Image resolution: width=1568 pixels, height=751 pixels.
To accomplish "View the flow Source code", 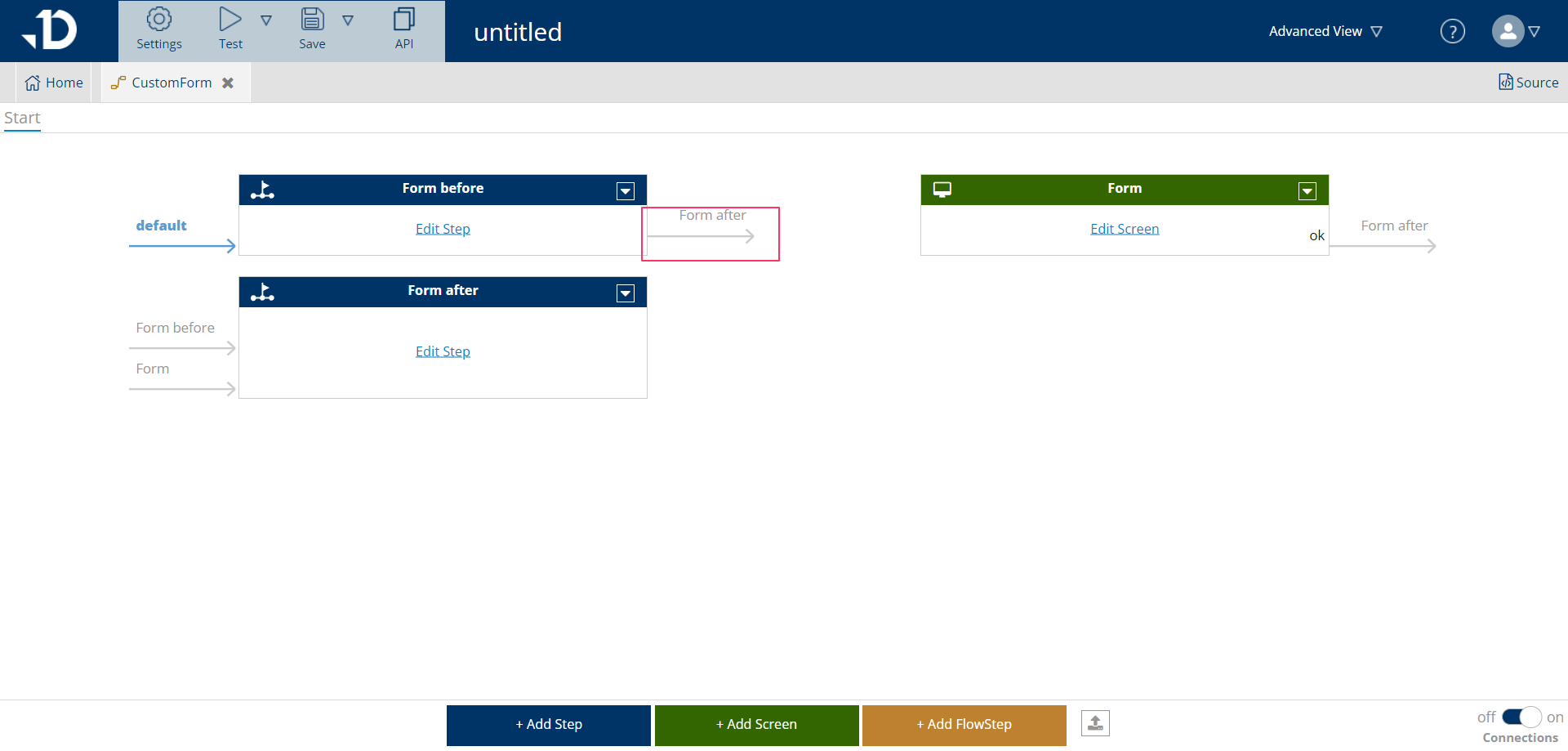I will pos(1528,82).
